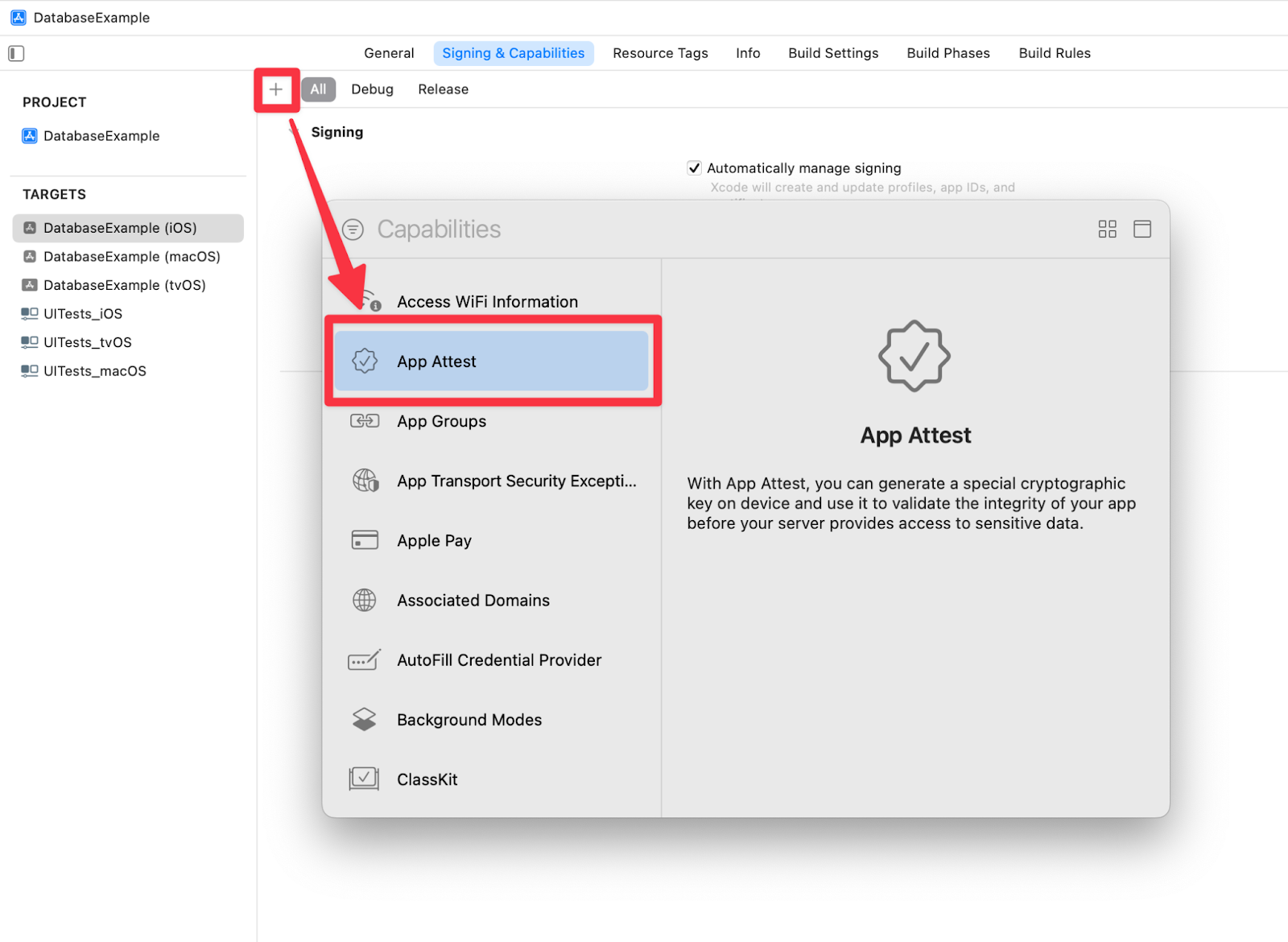
Task: Toggle the left sidebar panel icon
Action: click(16, 53)
